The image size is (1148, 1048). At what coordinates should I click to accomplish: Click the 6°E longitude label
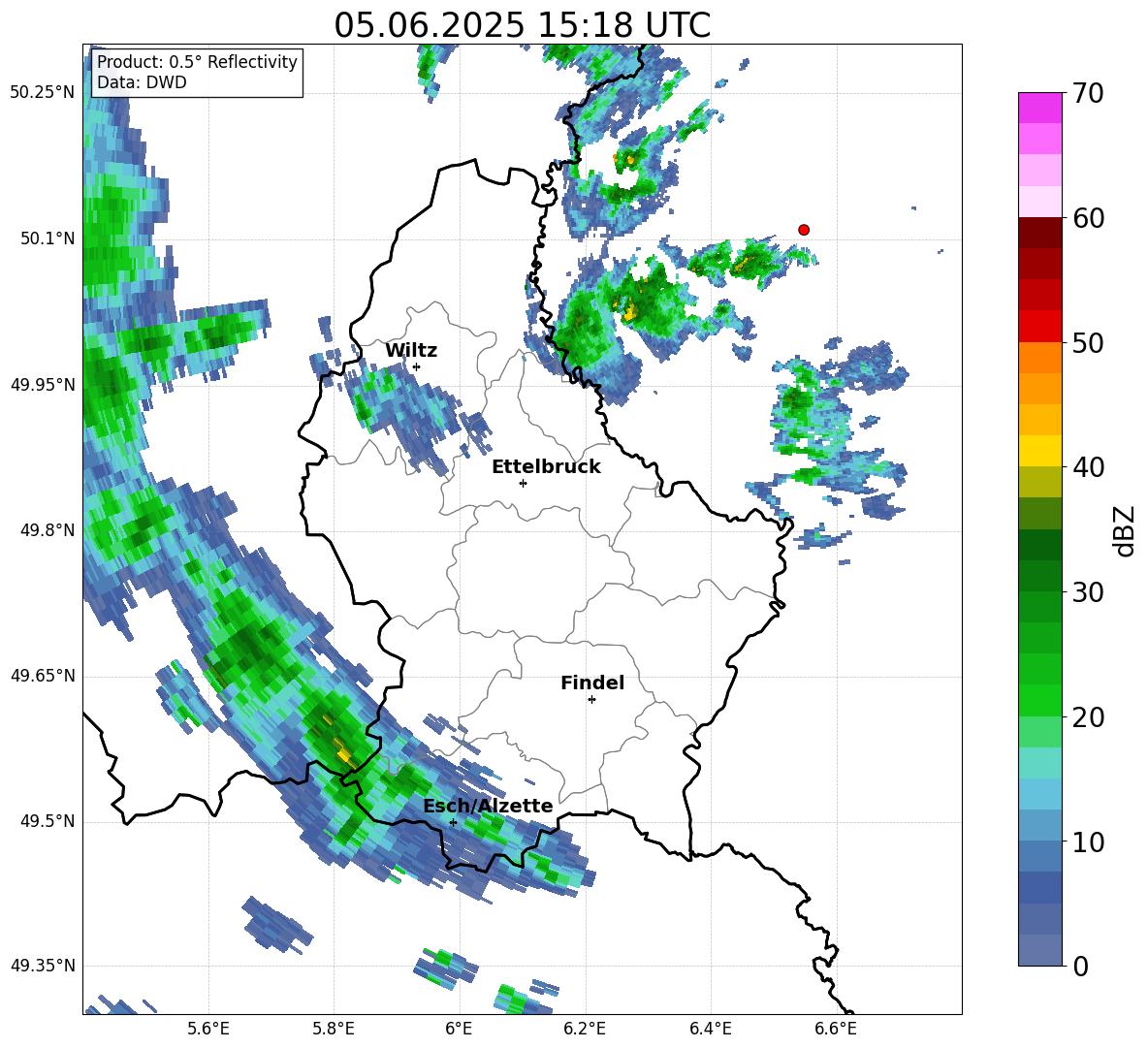[459, 1029]
